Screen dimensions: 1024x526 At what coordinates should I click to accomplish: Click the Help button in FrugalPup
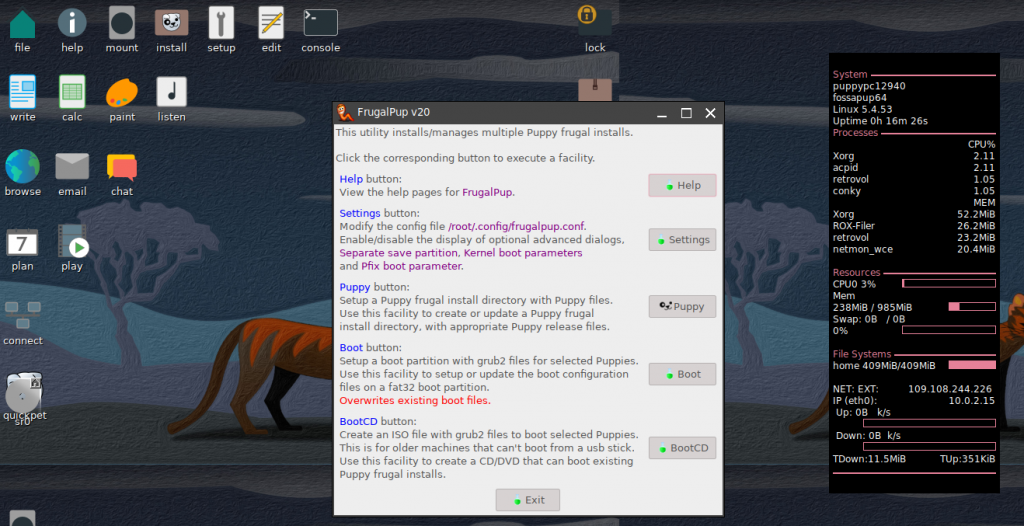point(682,186)
